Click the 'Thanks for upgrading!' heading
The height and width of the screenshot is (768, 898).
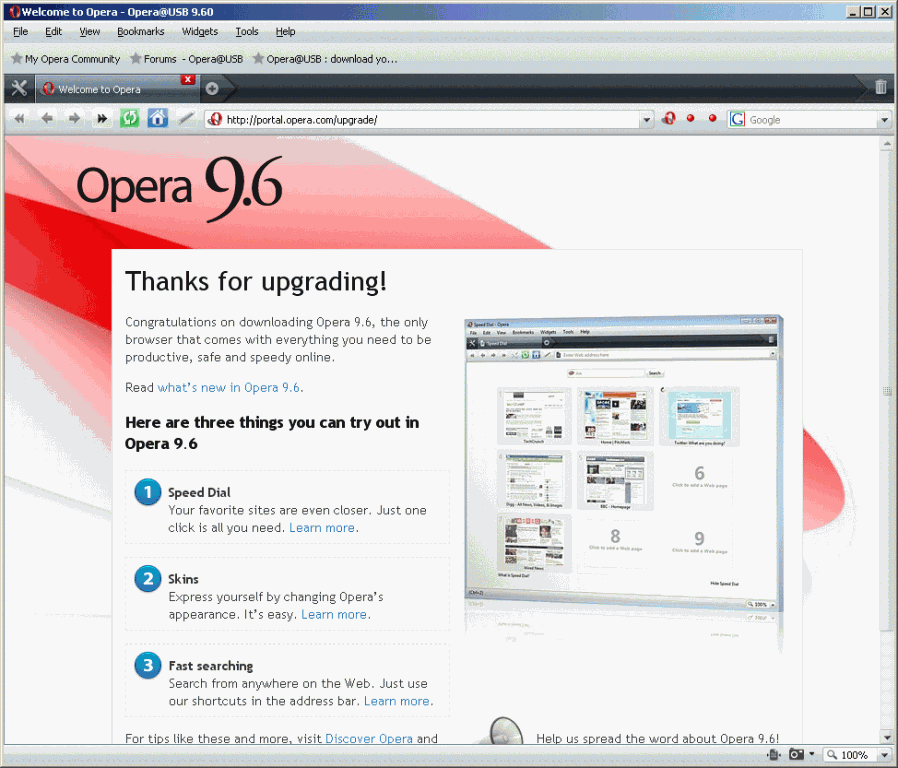(x=256, y=282)
